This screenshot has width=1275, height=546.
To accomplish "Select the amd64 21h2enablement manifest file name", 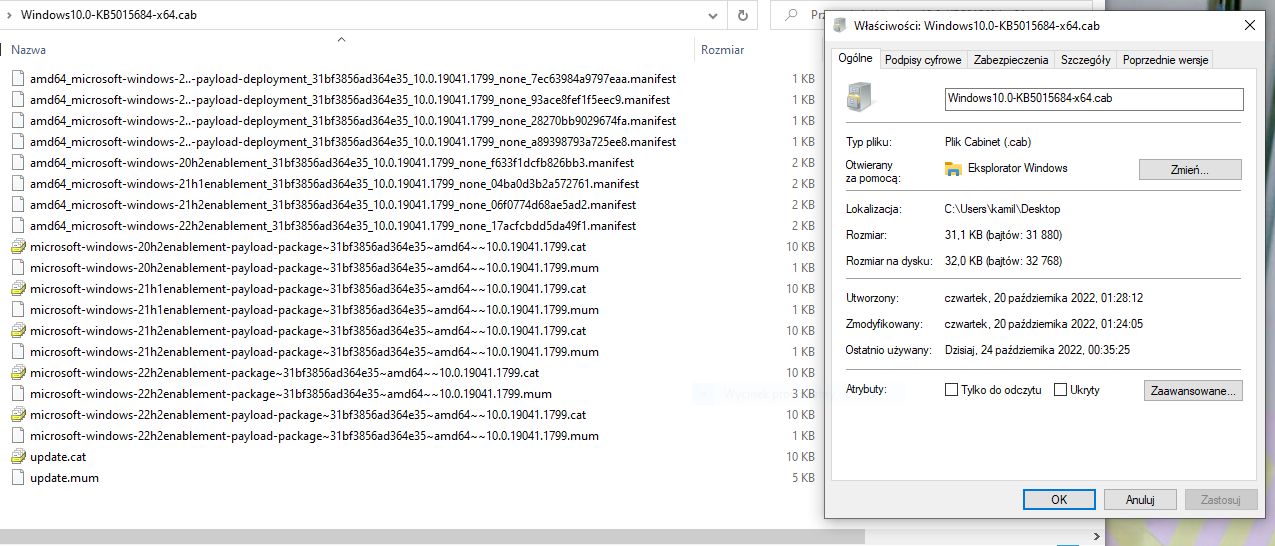I will click(x=333, y=205).
